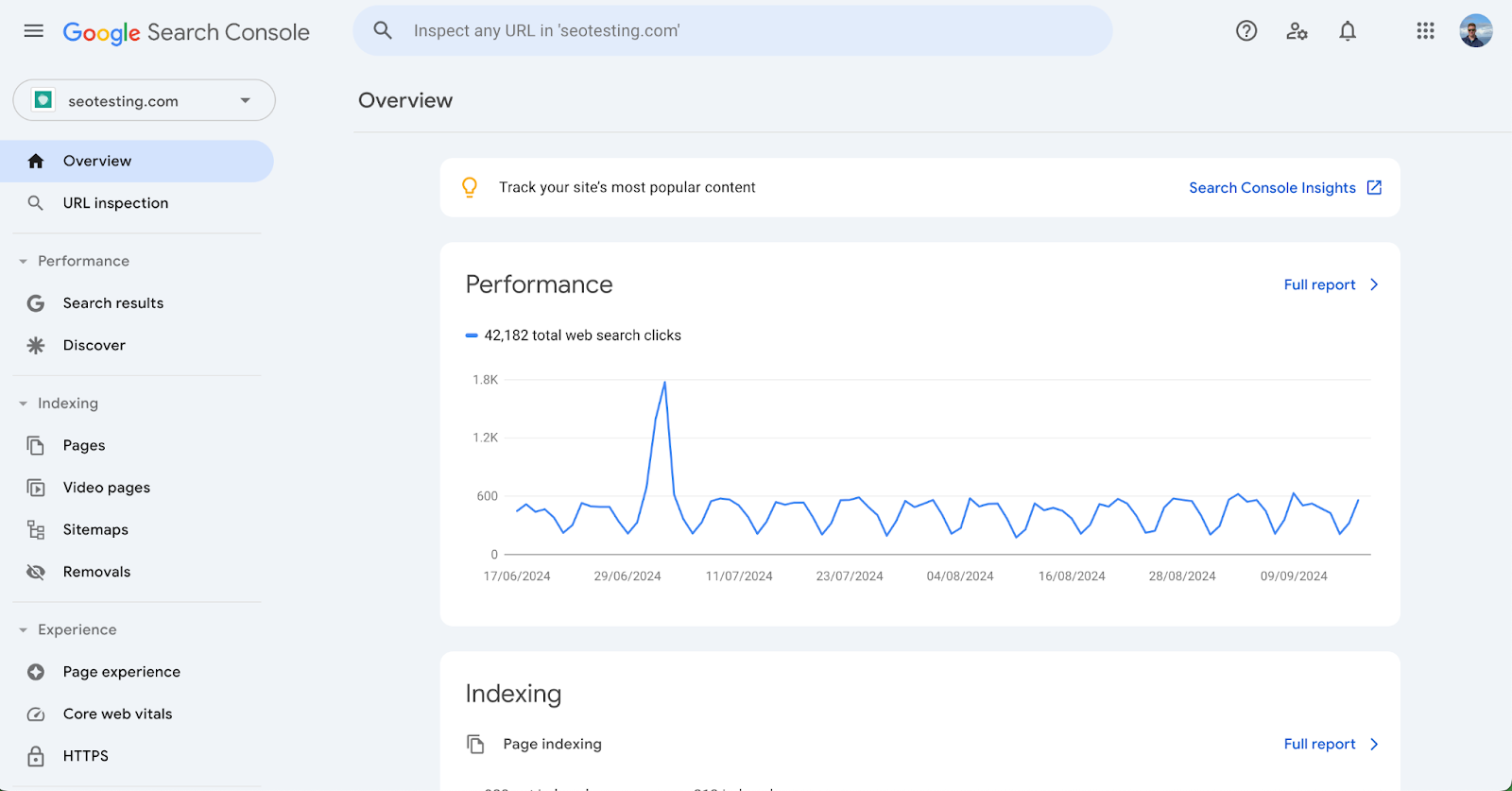Open Core web vitals menu item
The width and height of the screenshot is (1512, 791).
click(137, 714)
